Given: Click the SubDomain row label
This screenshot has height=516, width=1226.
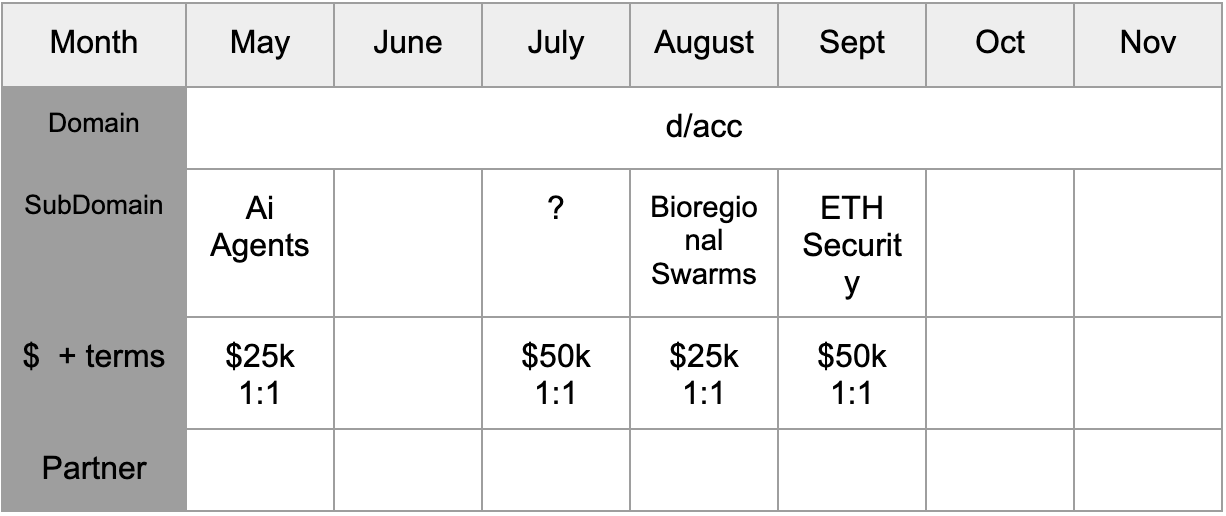Looking at the screenshot, I should click(x=93, y=205).
